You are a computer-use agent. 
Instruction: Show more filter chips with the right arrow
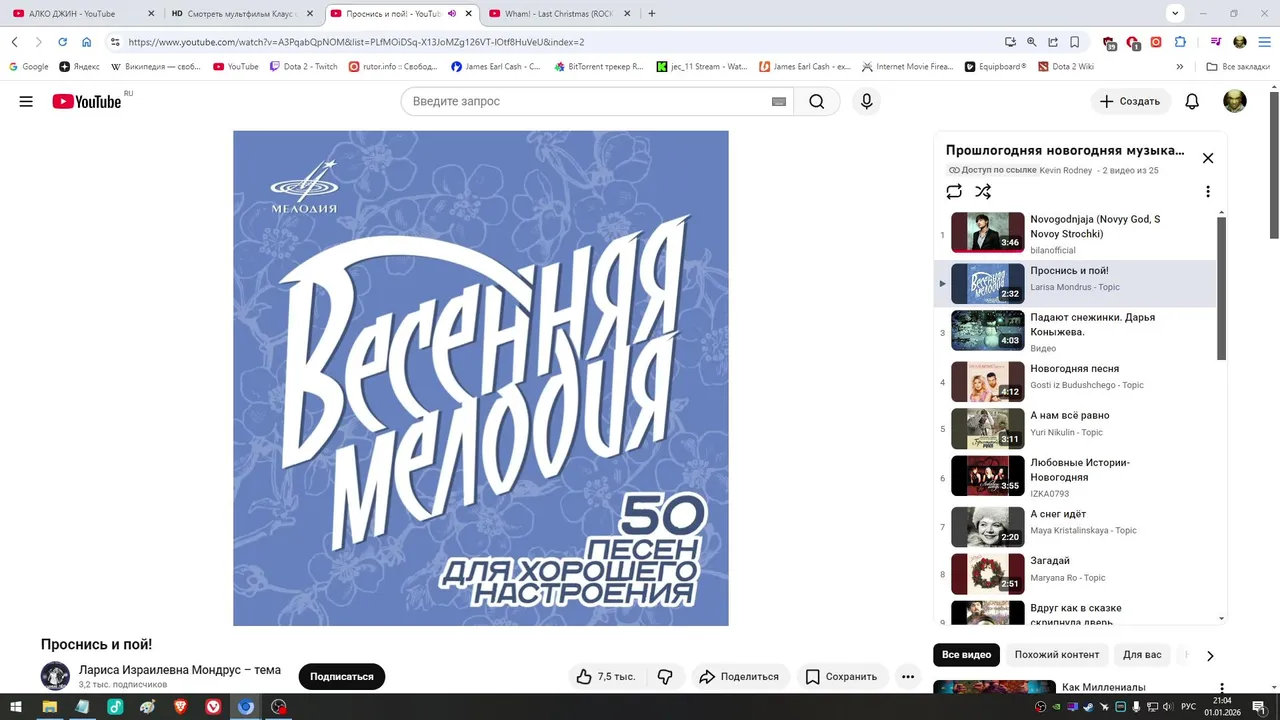[x=1210, y=656]
